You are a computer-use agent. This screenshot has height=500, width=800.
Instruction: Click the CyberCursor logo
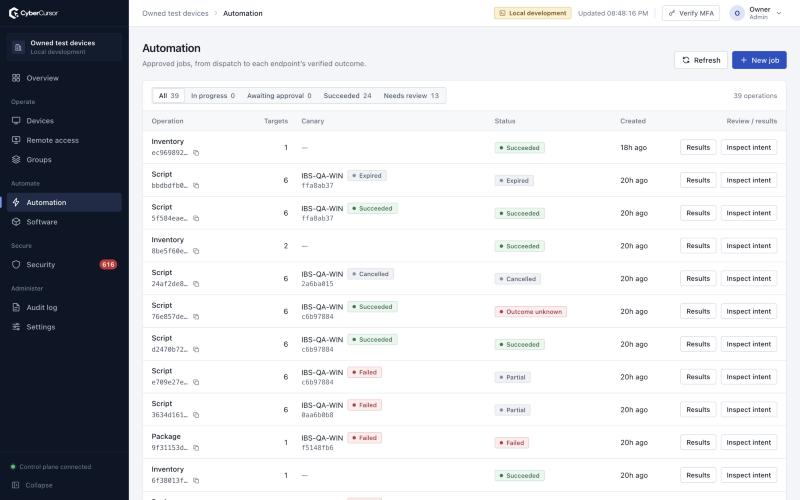(x=33, y=13)
